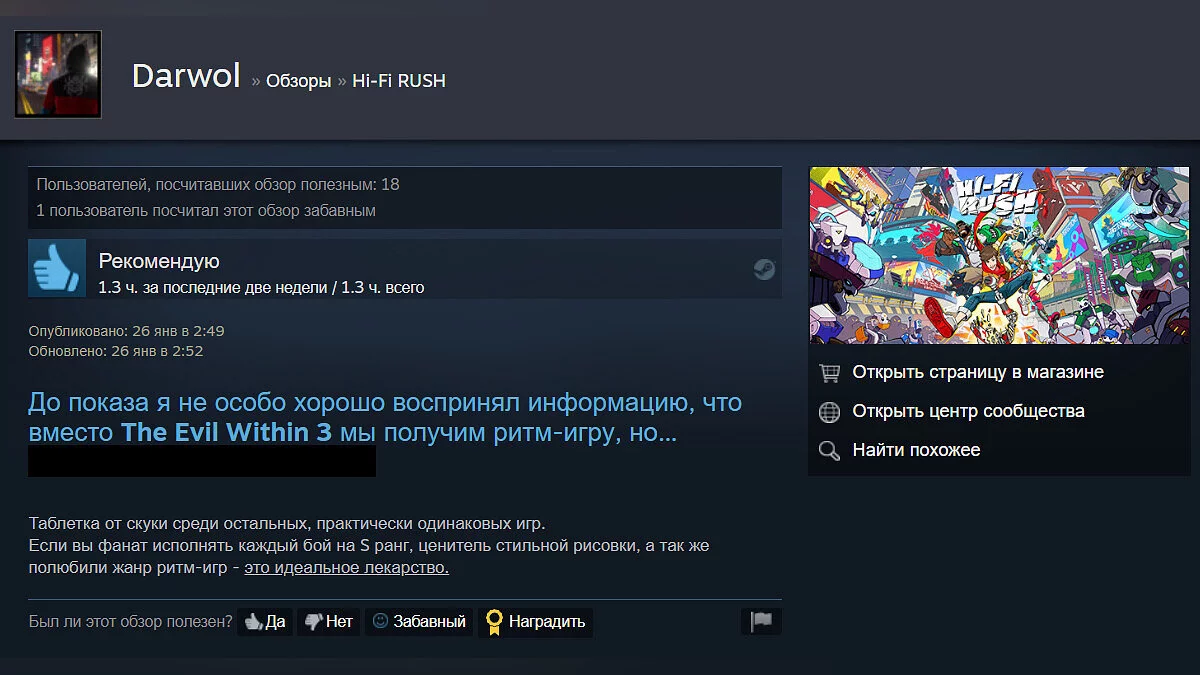Click the sentence beginning Таблетка от скуки
This screenshot has width=1200, height=675.
287,524
